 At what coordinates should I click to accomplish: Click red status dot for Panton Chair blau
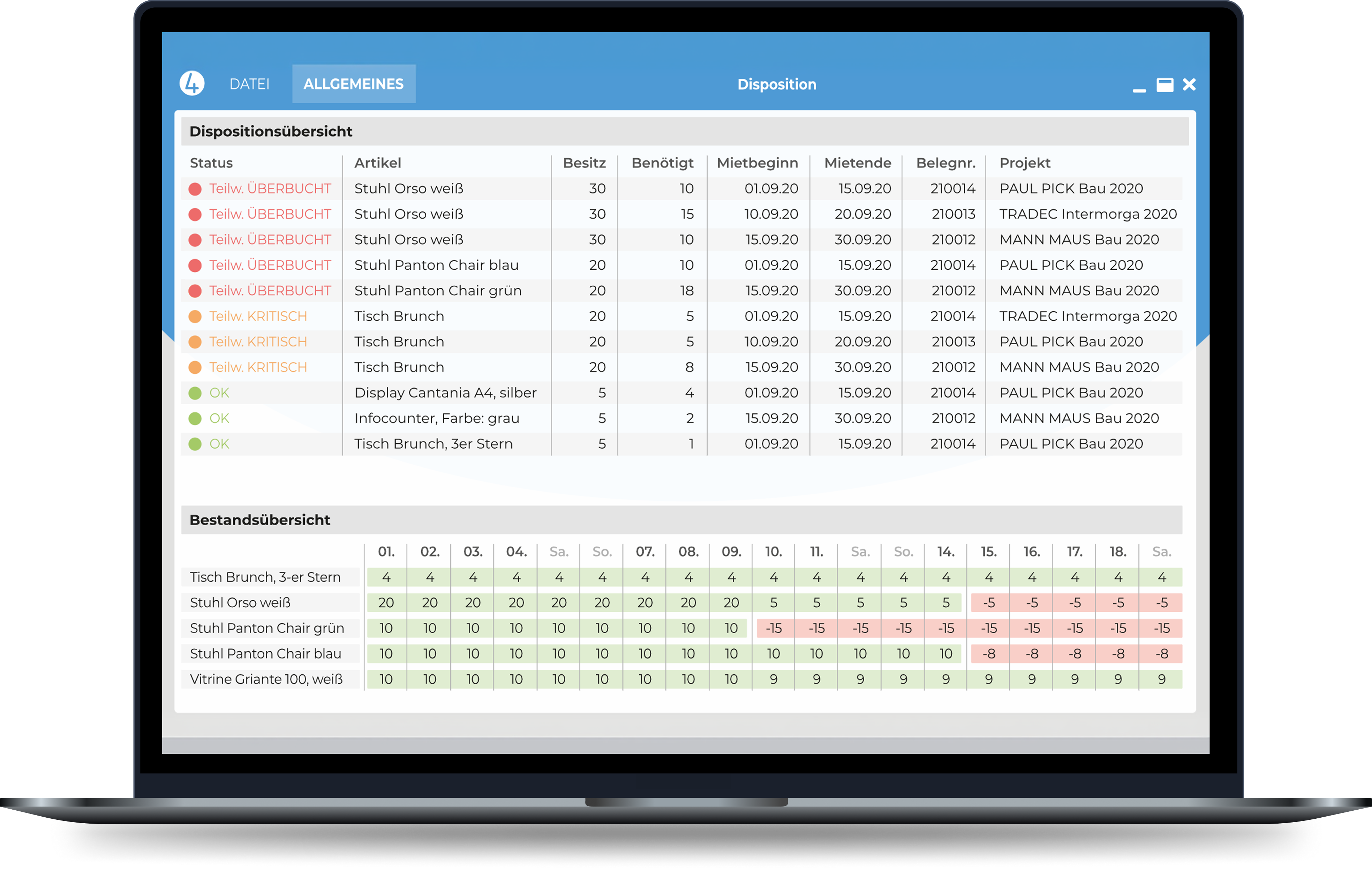tap(195, 265)
